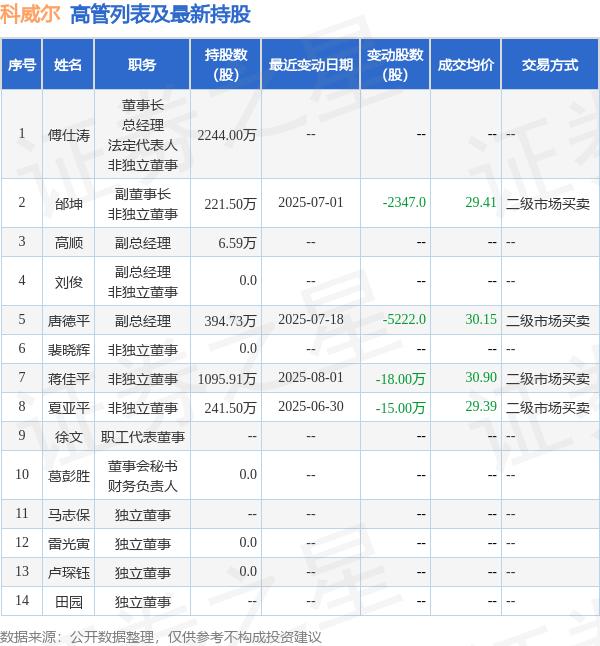
Task: Click 二级市场买卖 in 邰坤's row
Action: pyautogui.click(x=548, y=204)
